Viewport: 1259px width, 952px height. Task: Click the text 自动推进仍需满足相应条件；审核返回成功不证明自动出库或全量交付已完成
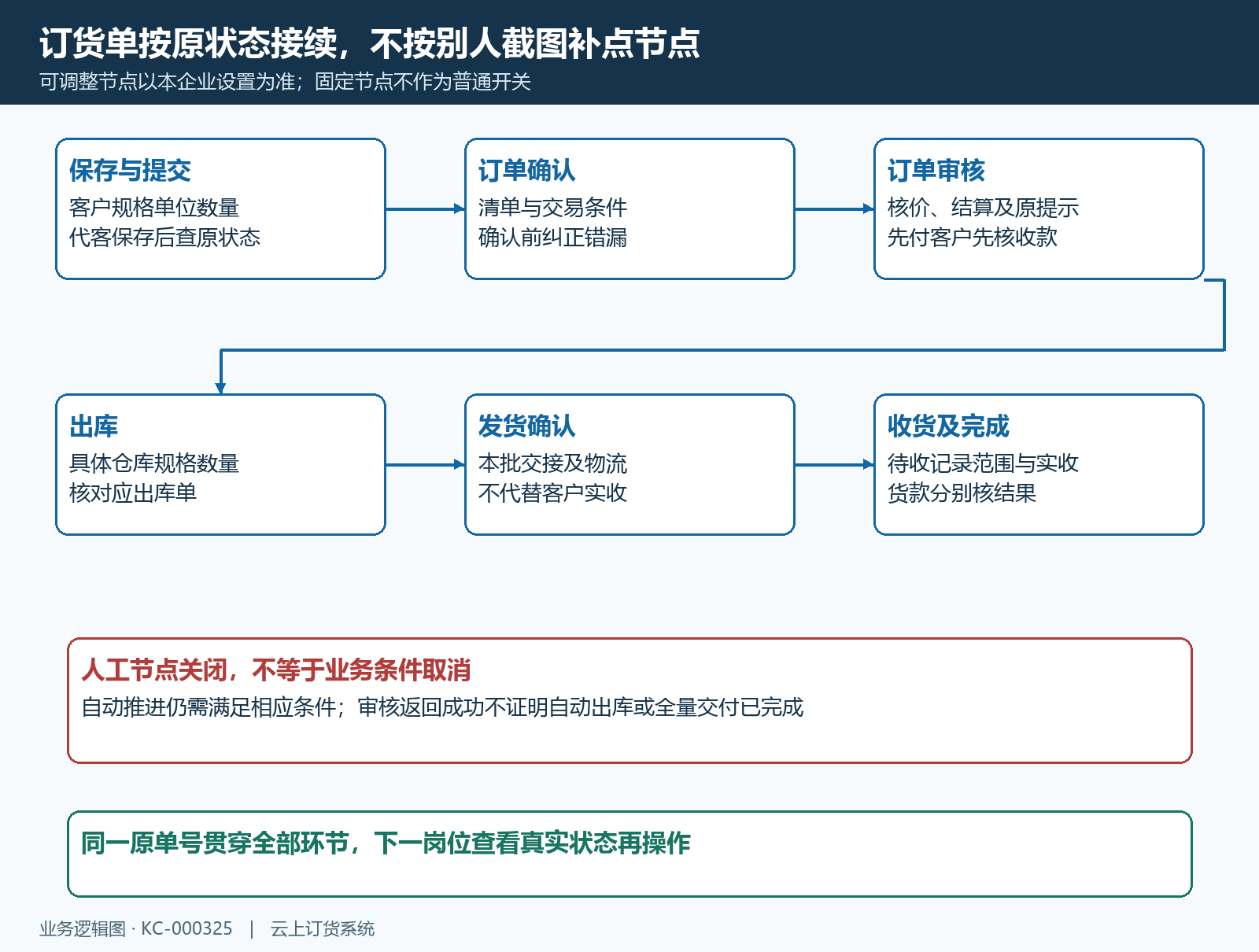tap(442, 707)
